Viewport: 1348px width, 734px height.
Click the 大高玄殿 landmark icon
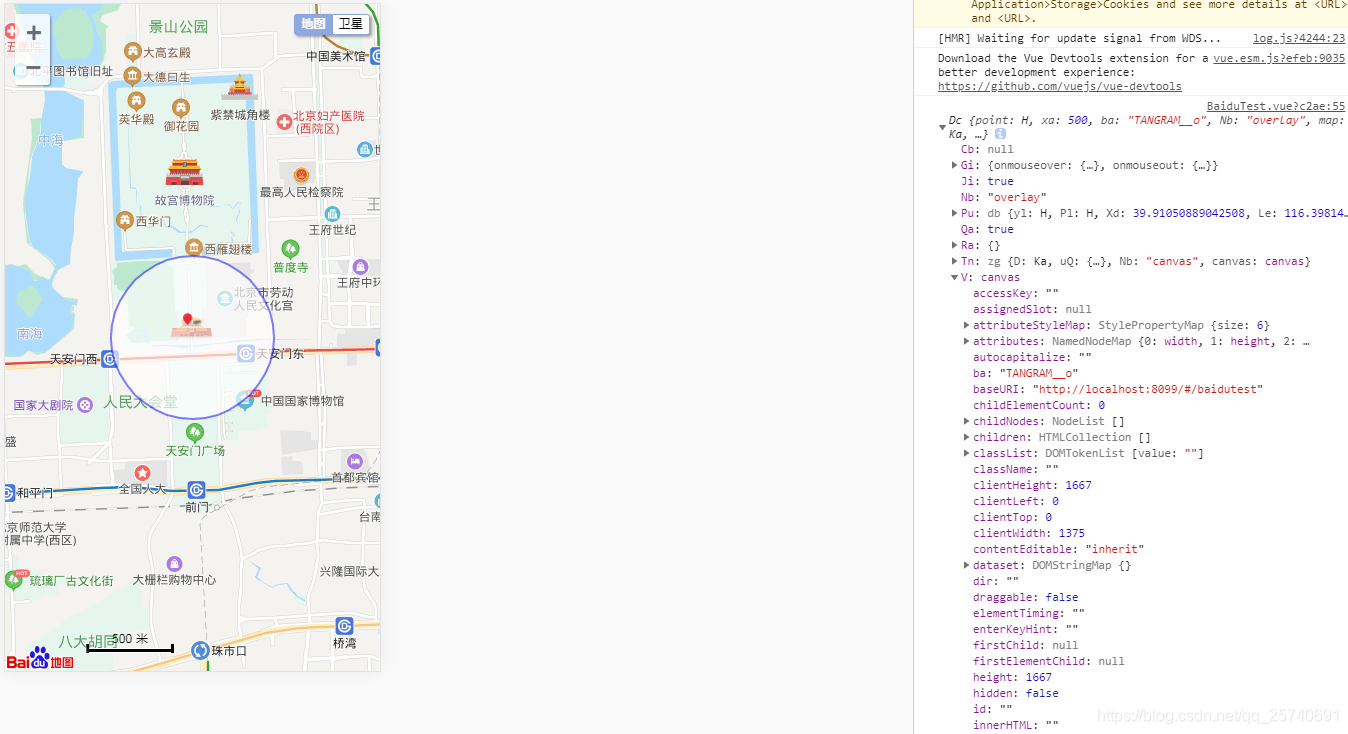pyautogui.click(x=132, y=51)
